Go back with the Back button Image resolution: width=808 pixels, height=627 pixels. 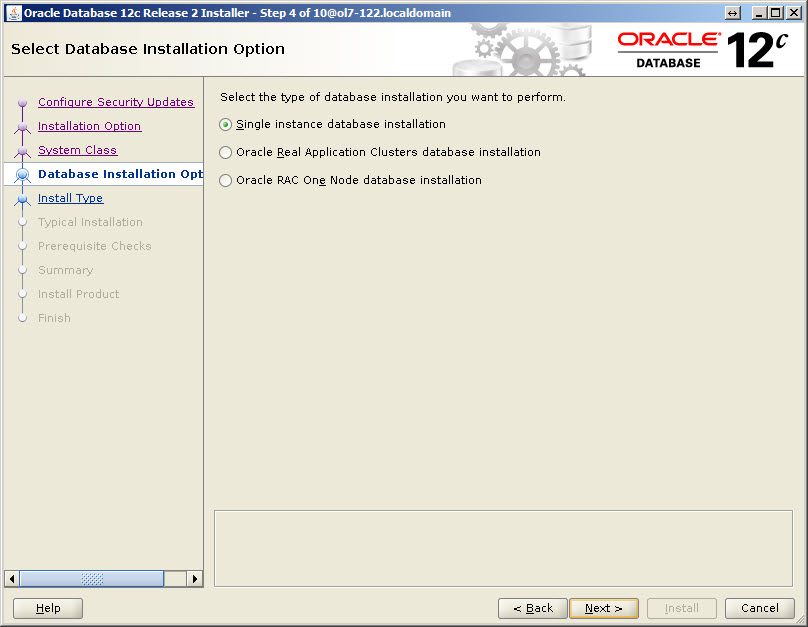coord(533,608)
